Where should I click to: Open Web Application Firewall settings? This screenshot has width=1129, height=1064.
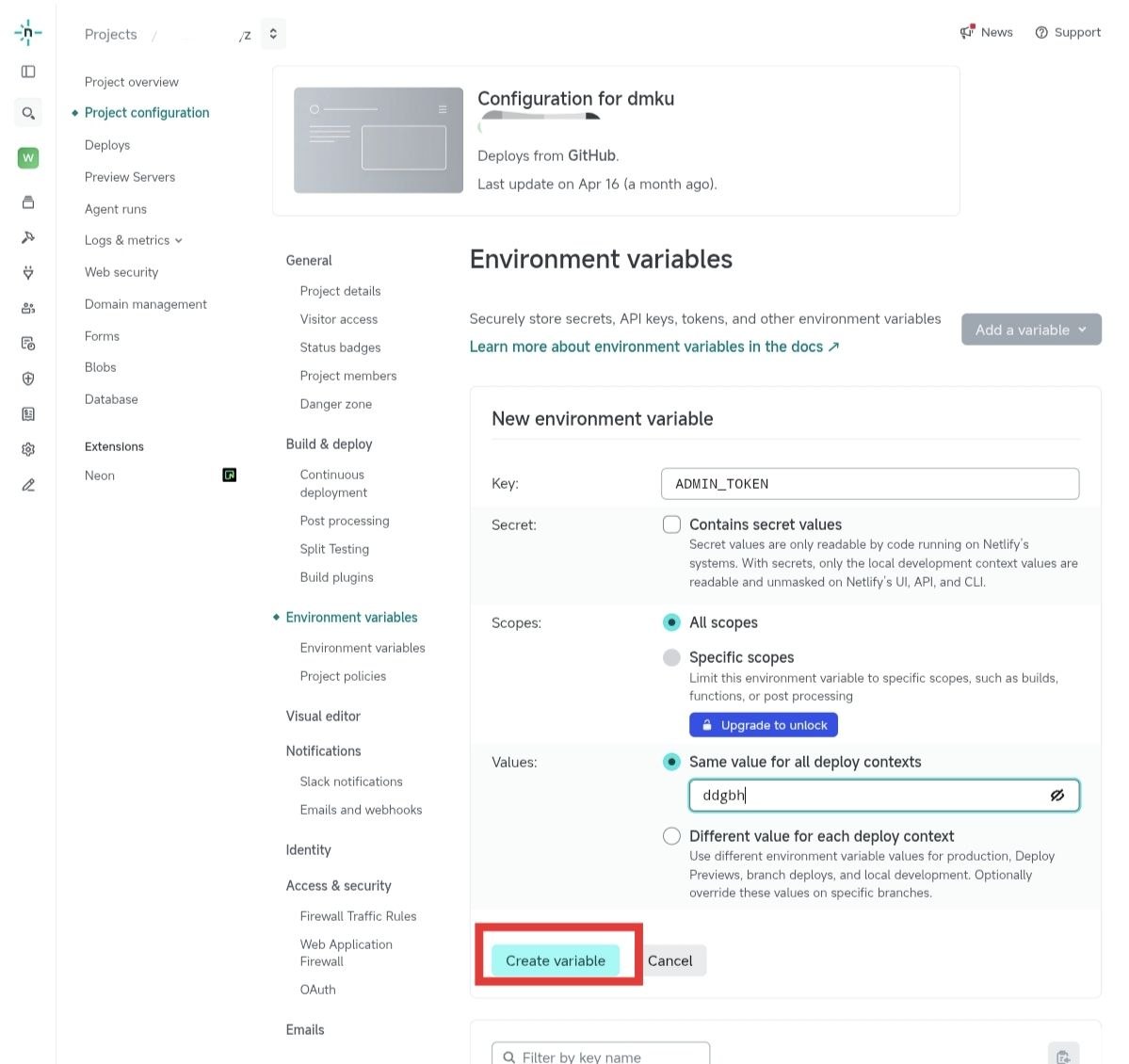tap(347, 952)
